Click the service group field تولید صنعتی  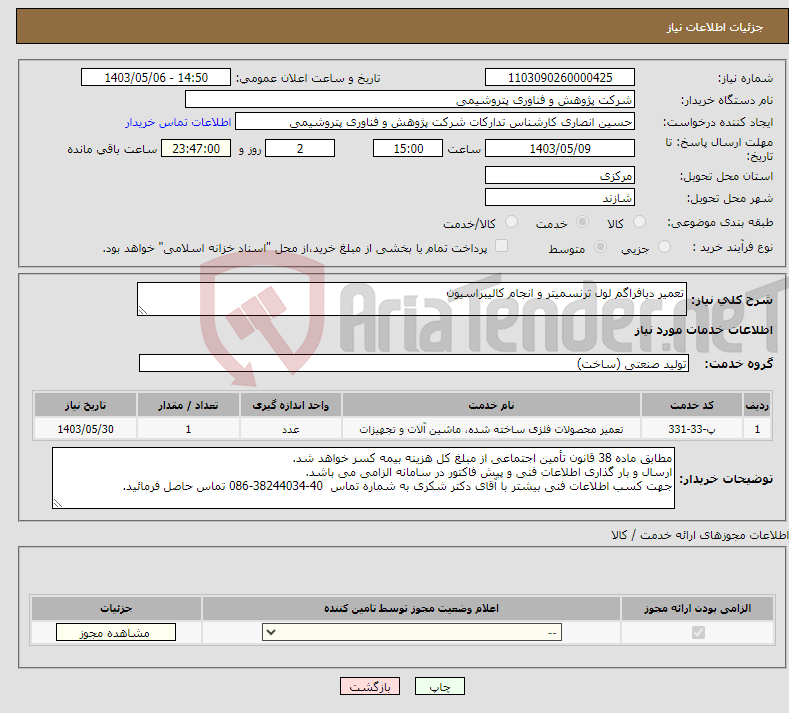(414, 363)
